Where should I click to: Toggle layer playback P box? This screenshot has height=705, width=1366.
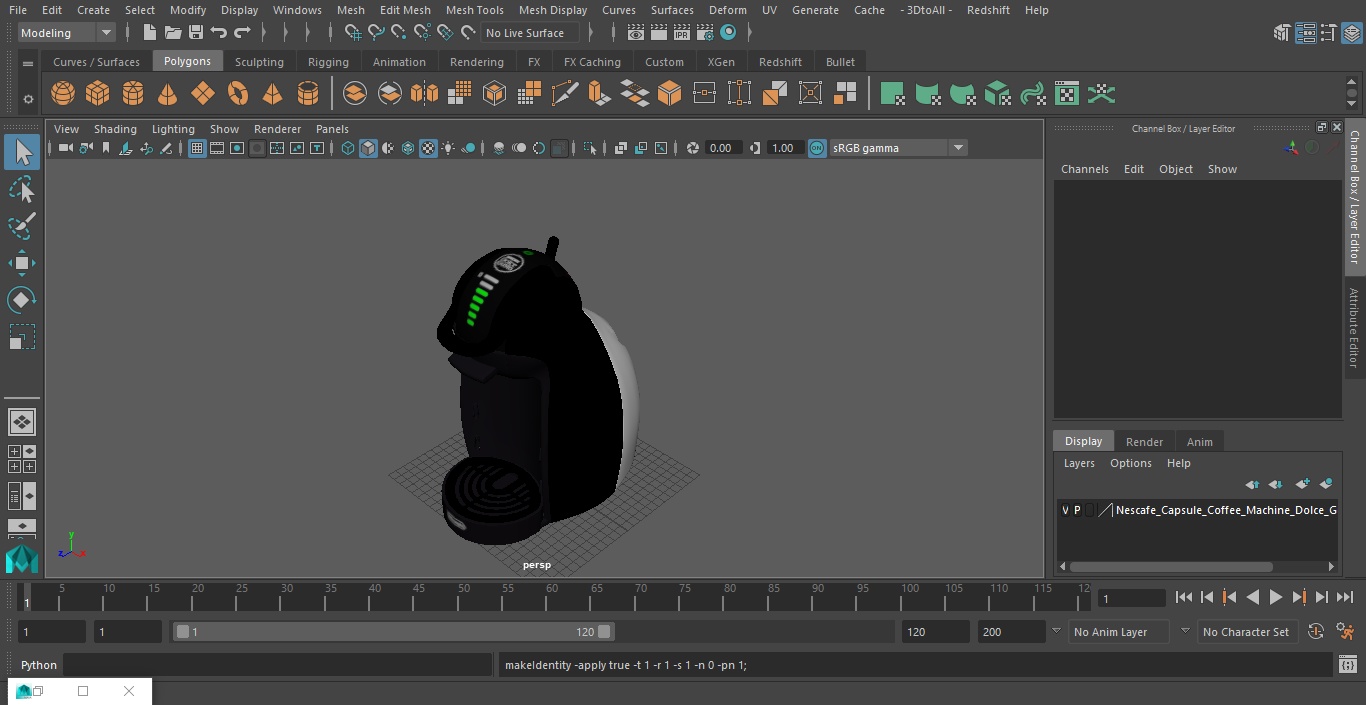coord(1077,510)
